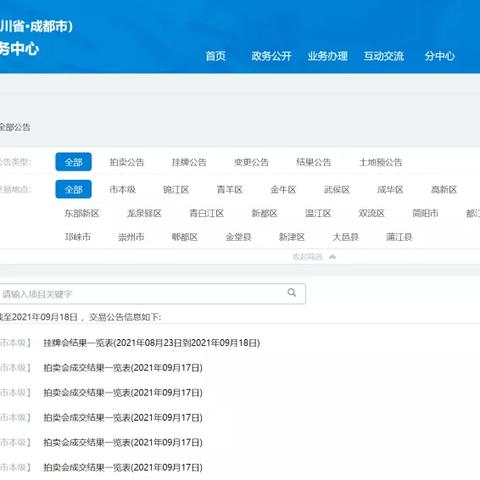Open the 互动交流 navigation item
The image size is (480, 480).
384,56
